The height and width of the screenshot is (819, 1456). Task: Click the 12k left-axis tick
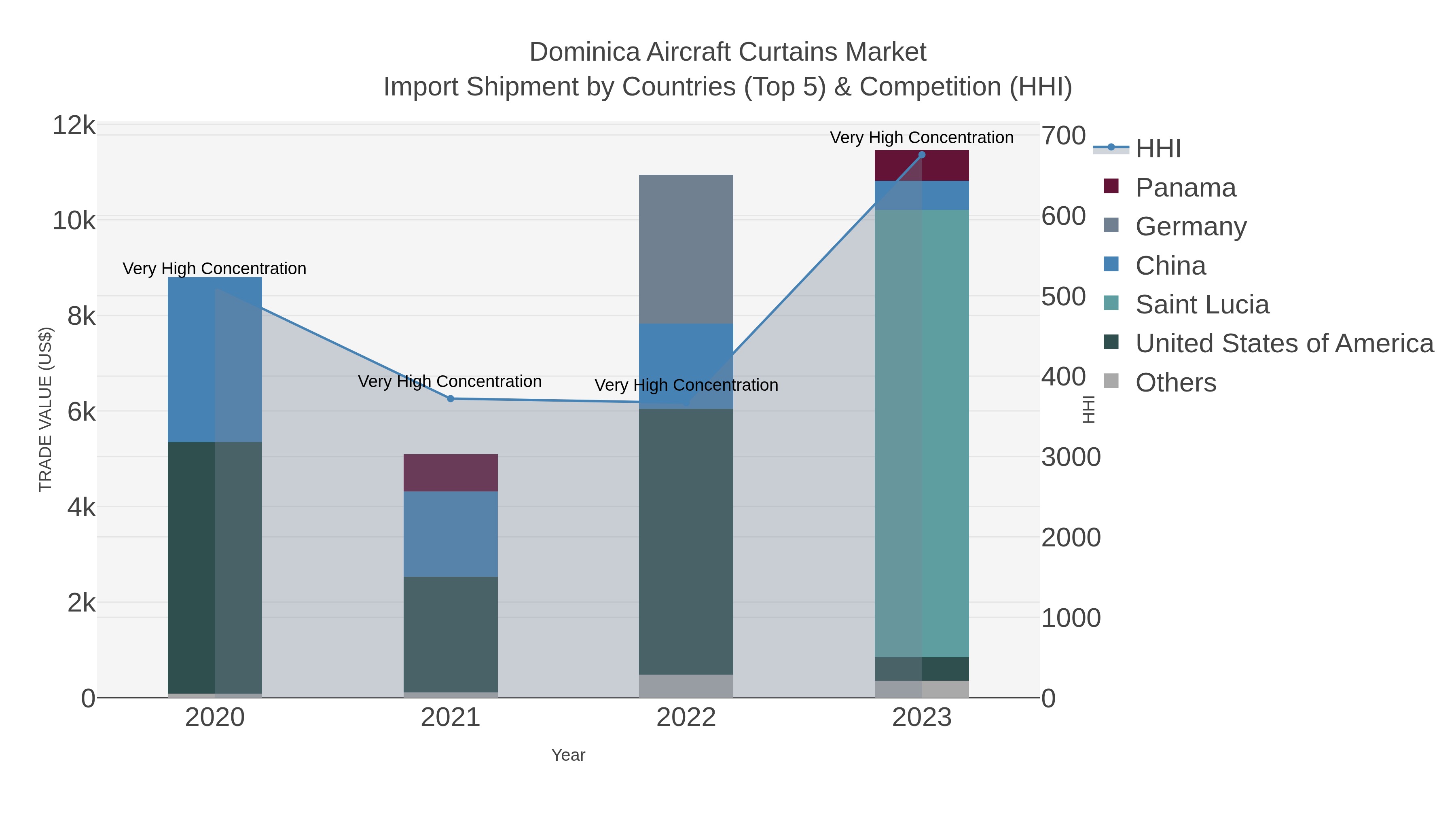(74, 125)
